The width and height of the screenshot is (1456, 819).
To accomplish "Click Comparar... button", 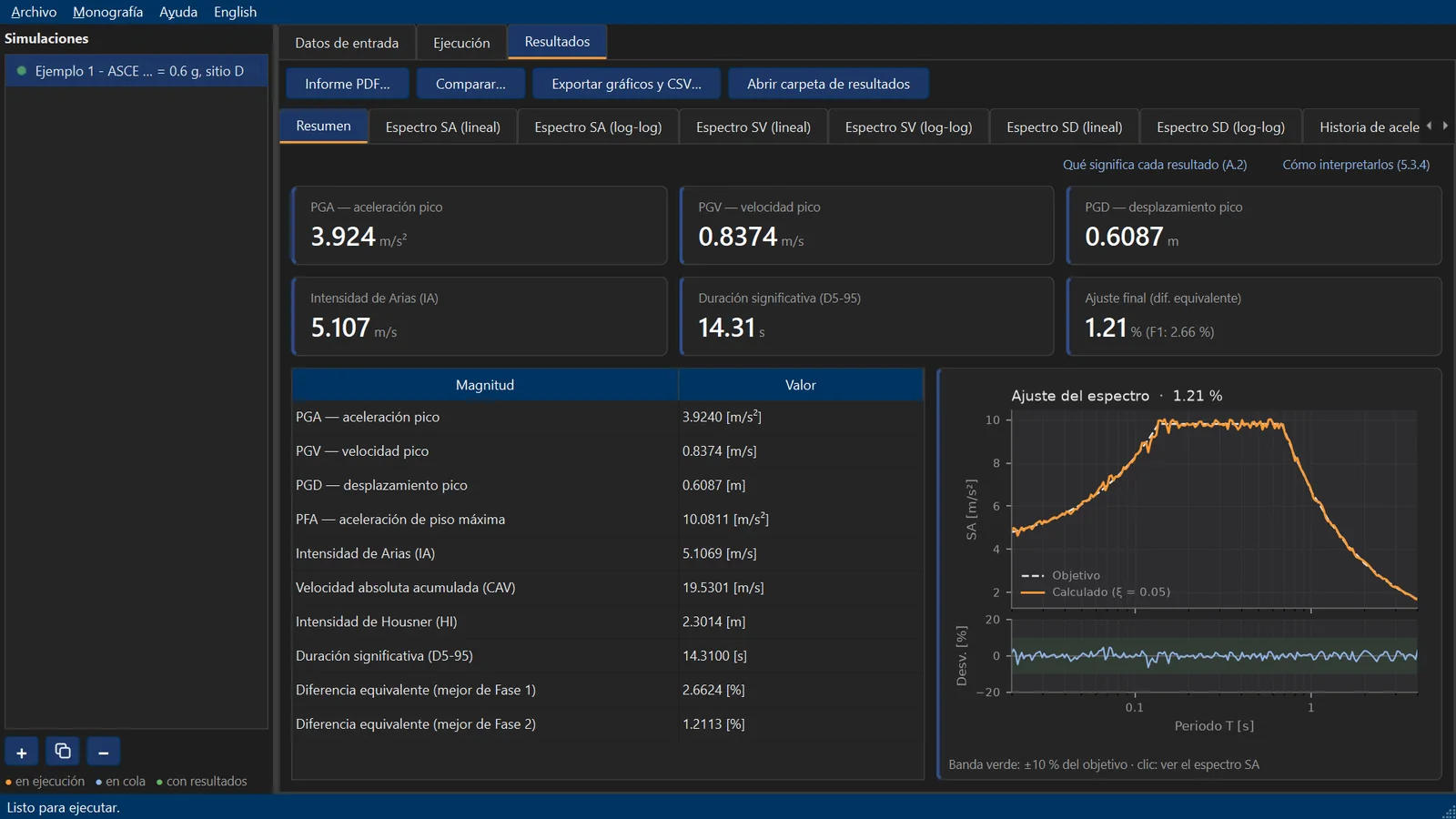I will click(x=470, y=84).
